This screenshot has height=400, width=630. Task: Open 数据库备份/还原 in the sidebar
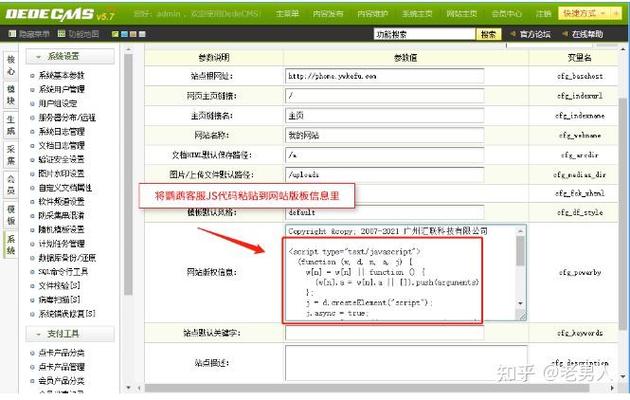(67, 257)
